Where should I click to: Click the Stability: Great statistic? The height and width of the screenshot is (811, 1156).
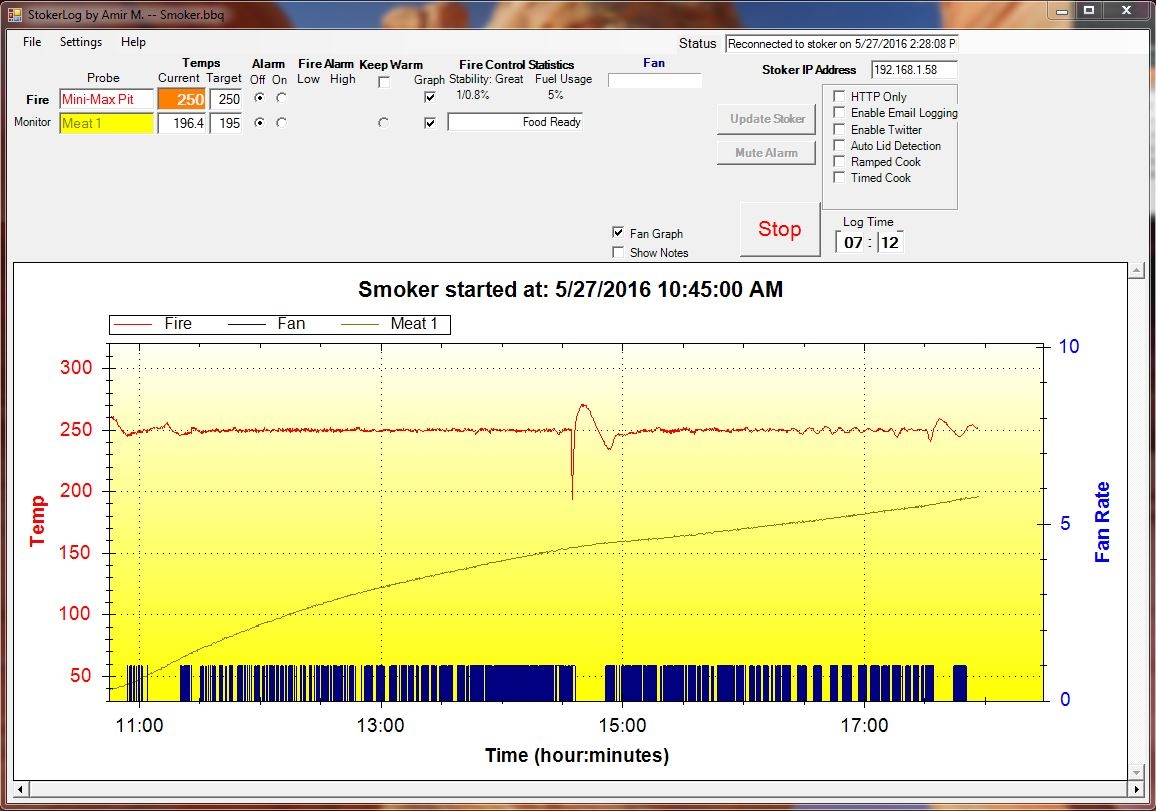tap(486, 79)
